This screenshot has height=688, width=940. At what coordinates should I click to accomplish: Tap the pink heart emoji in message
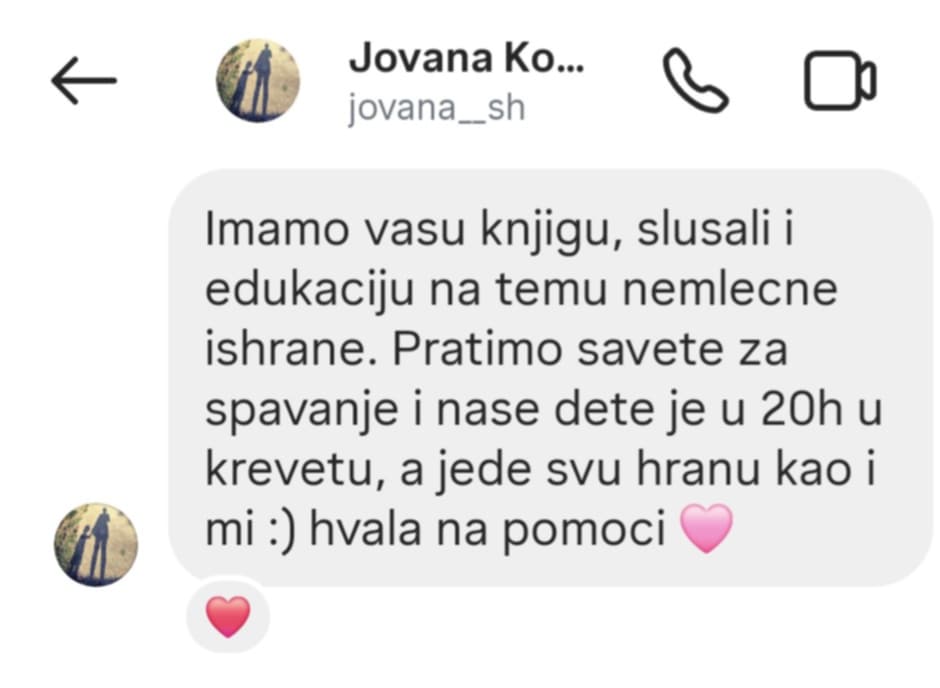coord(707,528)
